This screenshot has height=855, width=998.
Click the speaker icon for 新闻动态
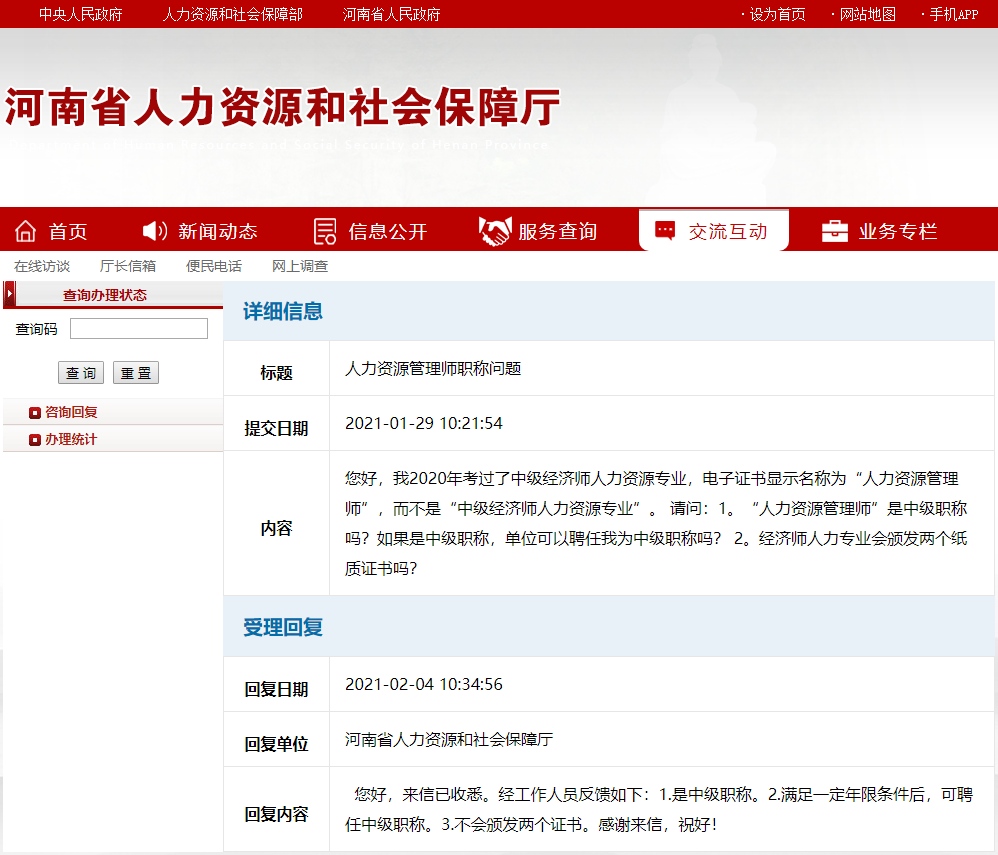click(x=155, y=231)
